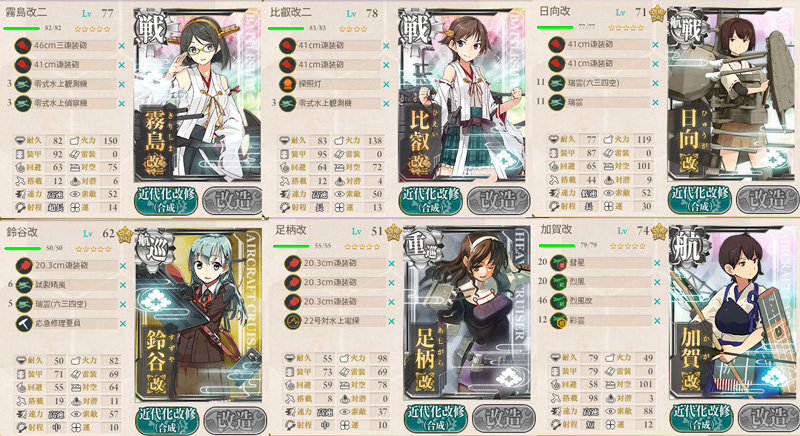Remove Kirishima's 41cm twin gun with X
The width and height of the screenshot is (800, 436).
(121, 65)
